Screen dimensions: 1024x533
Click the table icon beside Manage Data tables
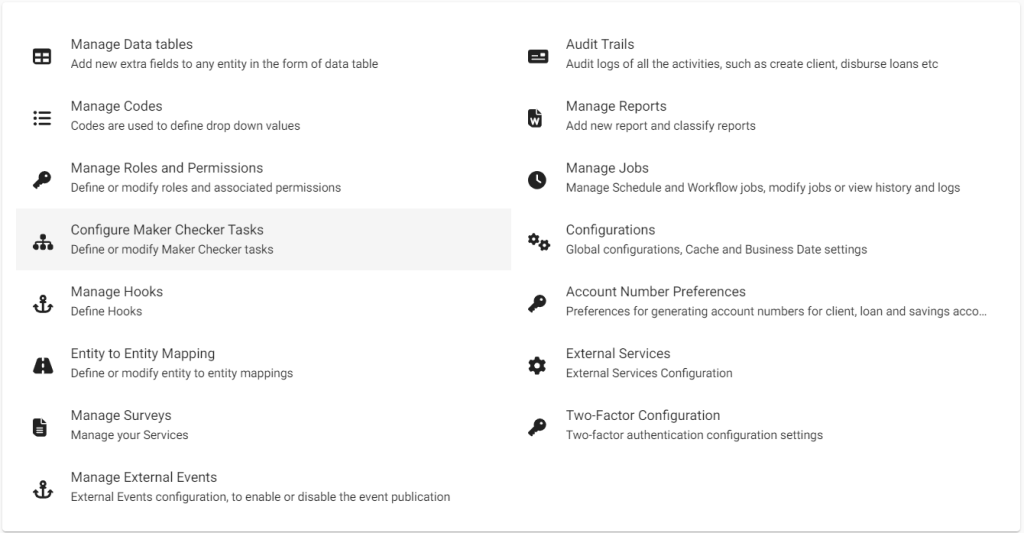pyautogui.click(x=42, y=57)
